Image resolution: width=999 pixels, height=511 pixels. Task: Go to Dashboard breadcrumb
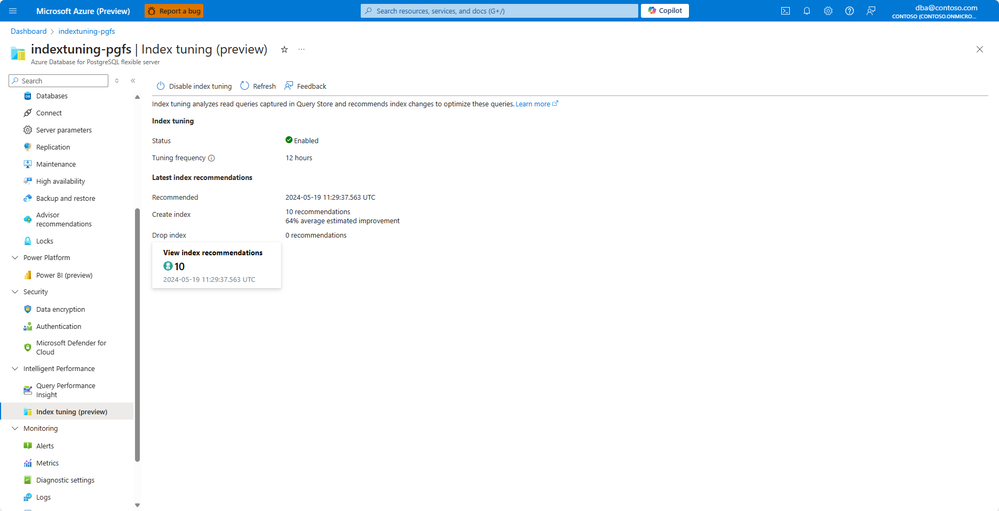pyautogui.click(x=28, y=31)
